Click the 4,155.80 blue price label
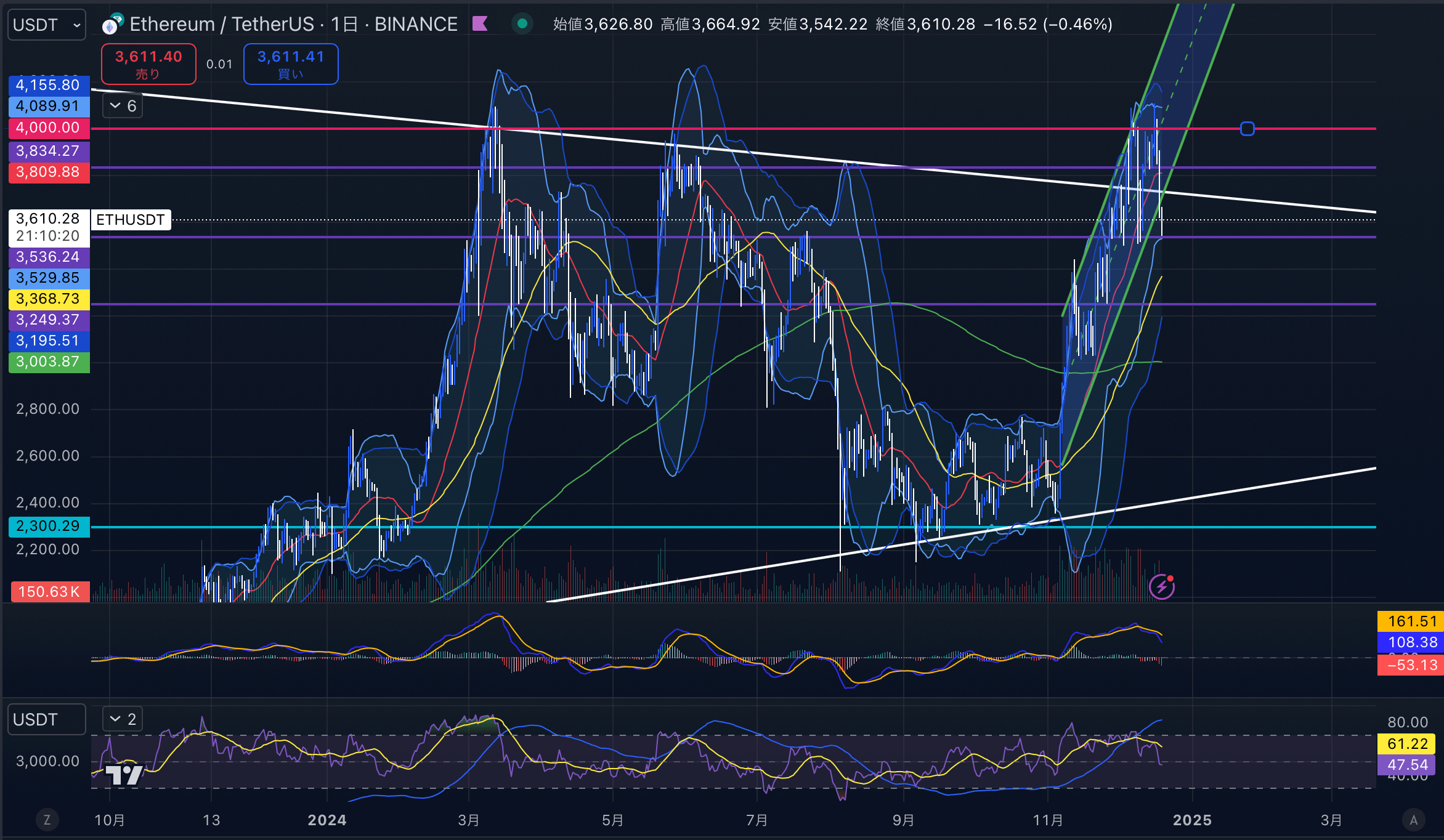Image resolution: width=1444 pixels, height=840 pixels. pyautogui.click(x=49, y=85)
